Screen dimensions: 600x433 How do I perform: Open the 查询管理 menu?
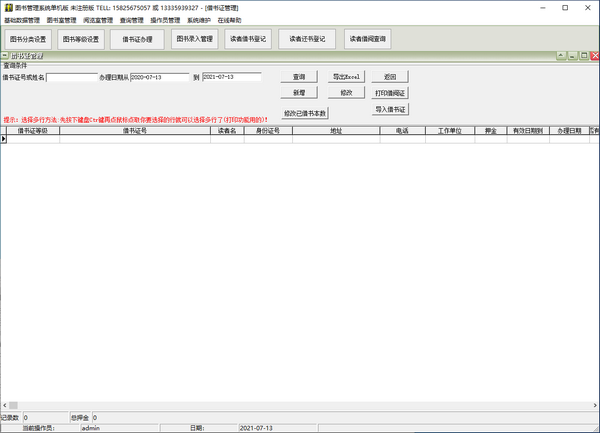pos(132,20)
